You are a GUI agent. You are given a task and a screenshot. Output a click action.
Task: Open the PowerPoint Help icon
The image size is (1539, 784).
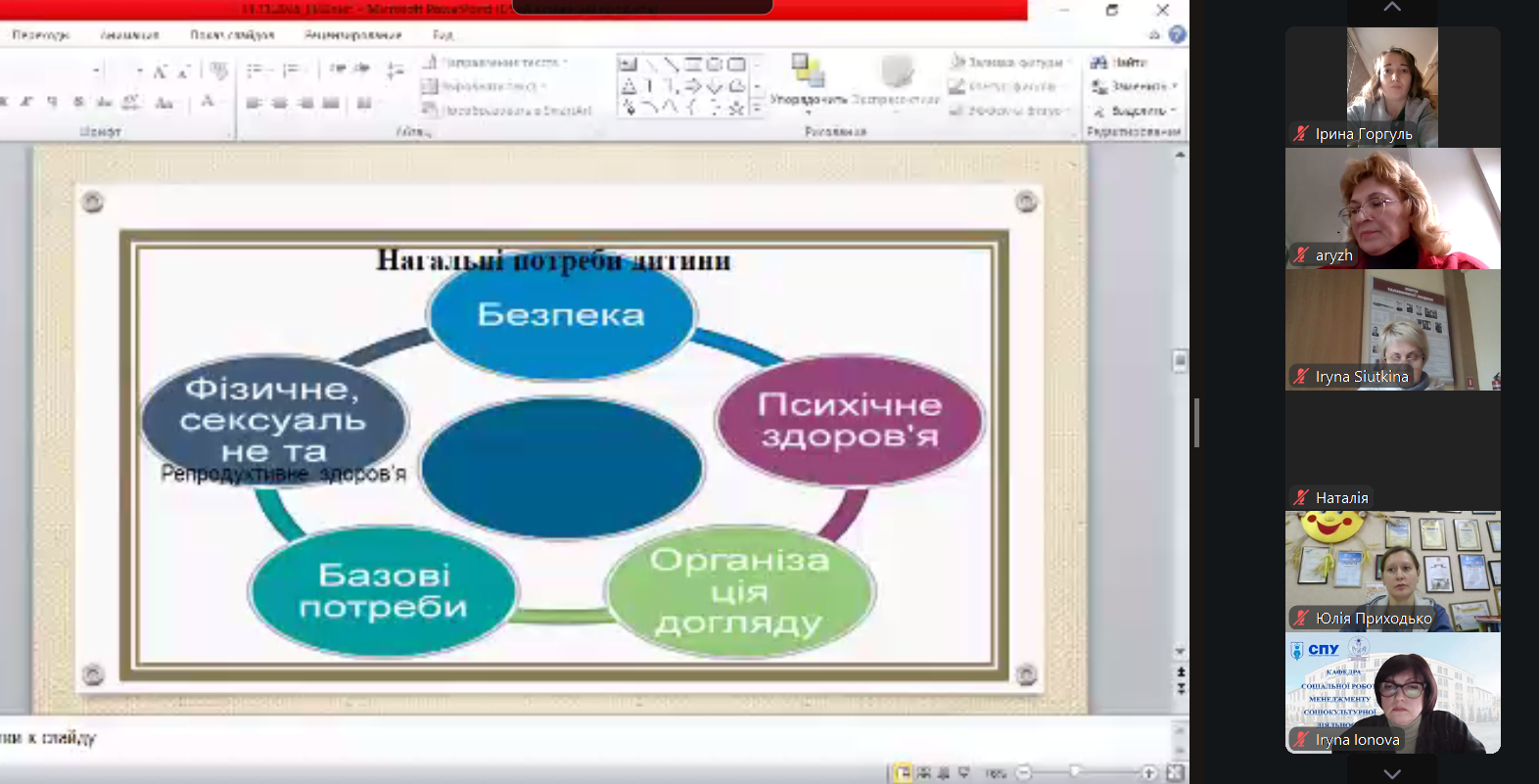[1177, 34]
